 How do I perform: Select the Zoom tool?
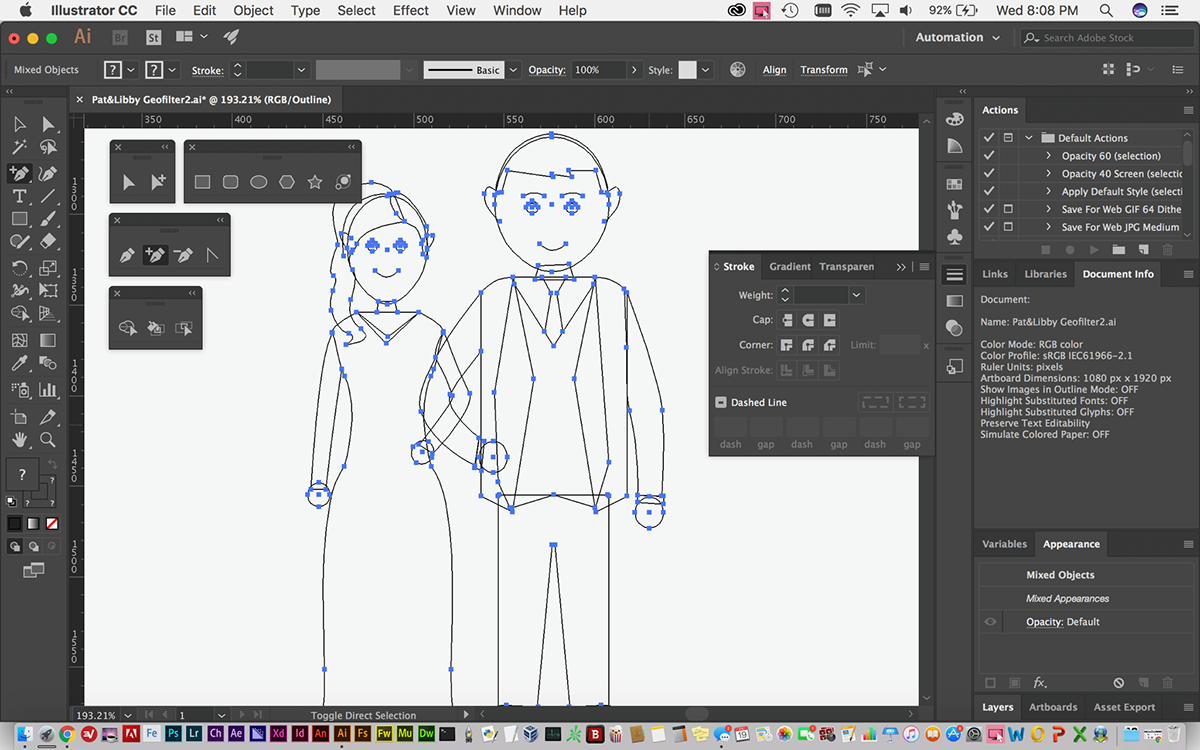pyautogui.click(x=48, y=439)
